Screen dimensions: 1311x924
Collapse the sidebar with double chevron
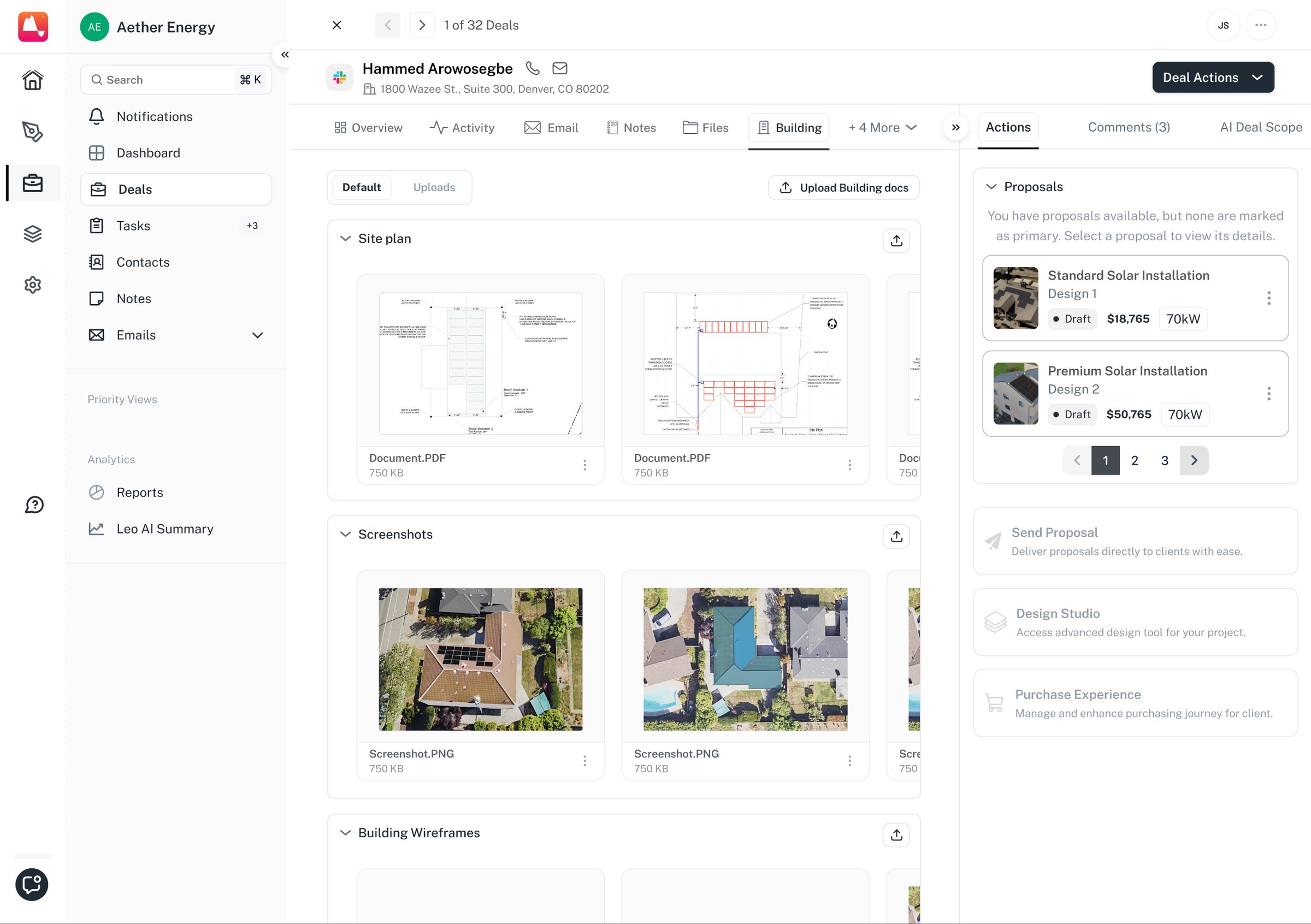click(285, 55)
